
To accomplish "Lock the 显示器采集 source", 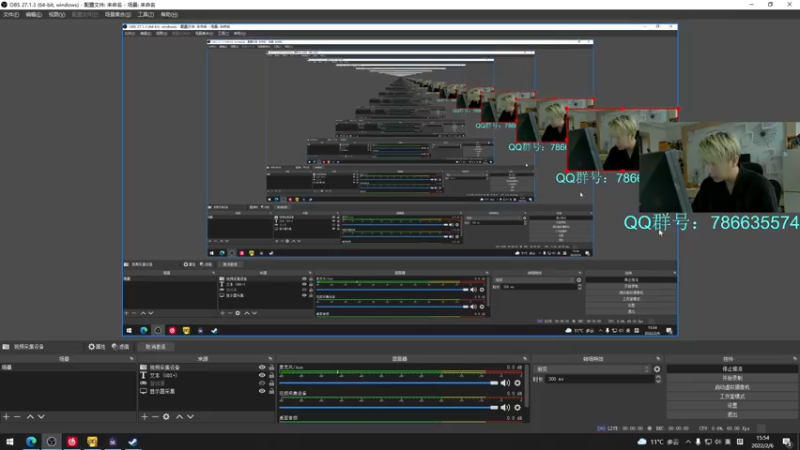I will pos(271,391).
